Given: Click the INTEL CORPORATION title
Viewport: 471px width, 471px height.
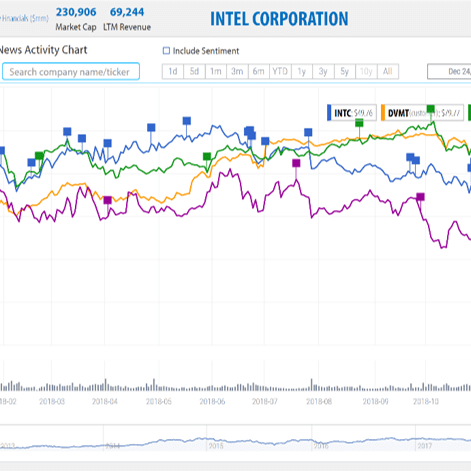Looking at the screenshot, I should [279, 19].
